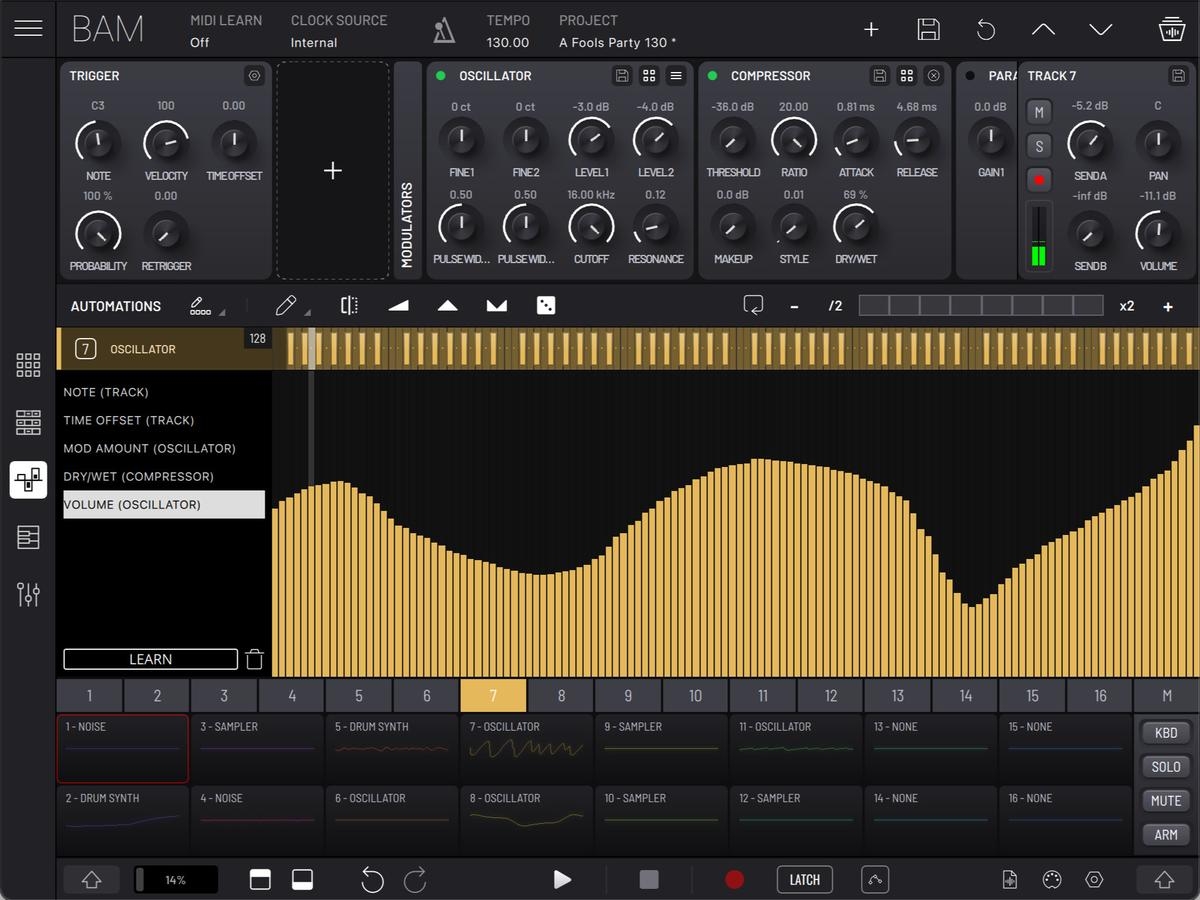Disable the Oscillator green power indicator

tap(441, 76)
